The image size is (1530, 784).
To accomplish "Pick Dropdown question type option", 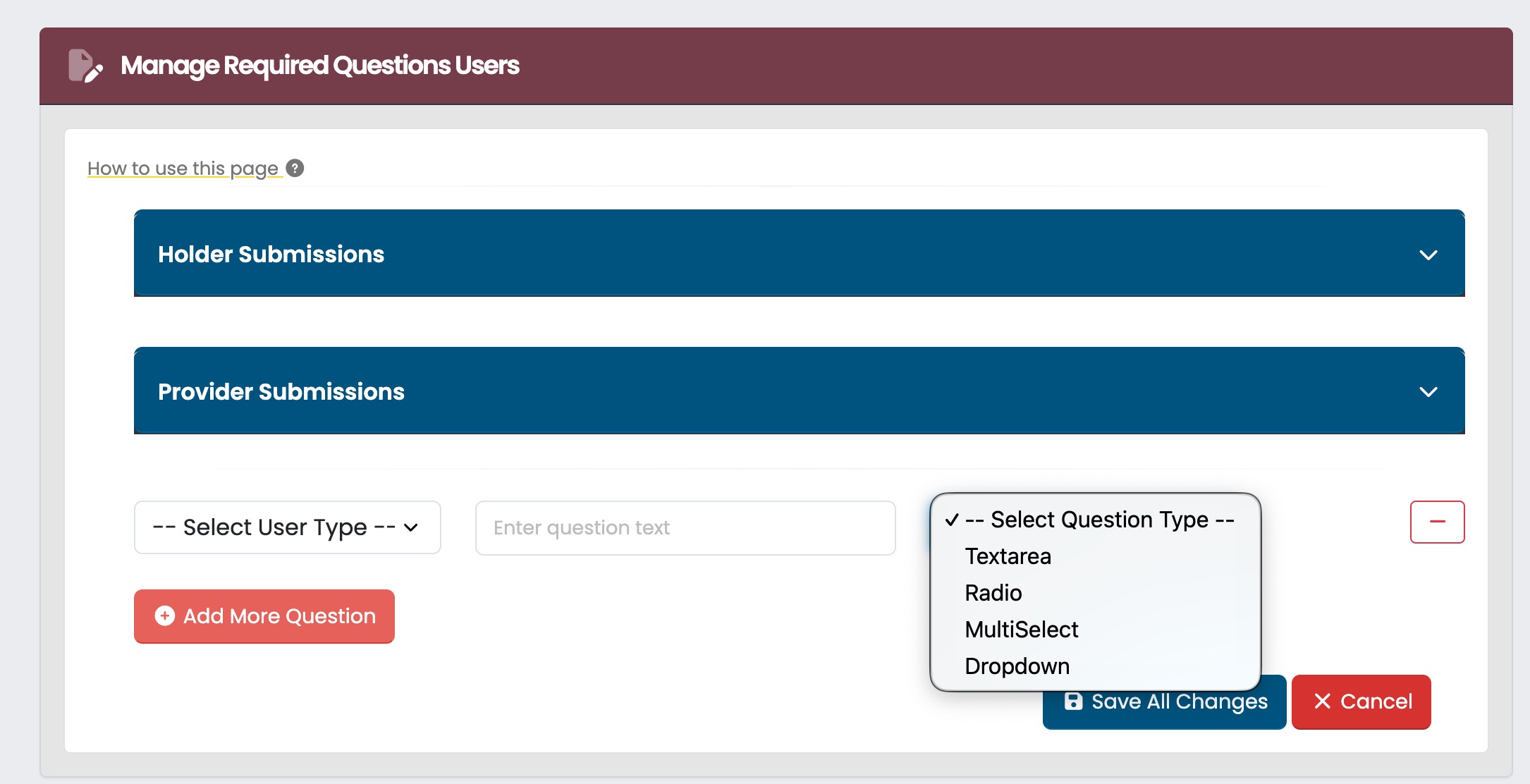I will coord(1017,666).
